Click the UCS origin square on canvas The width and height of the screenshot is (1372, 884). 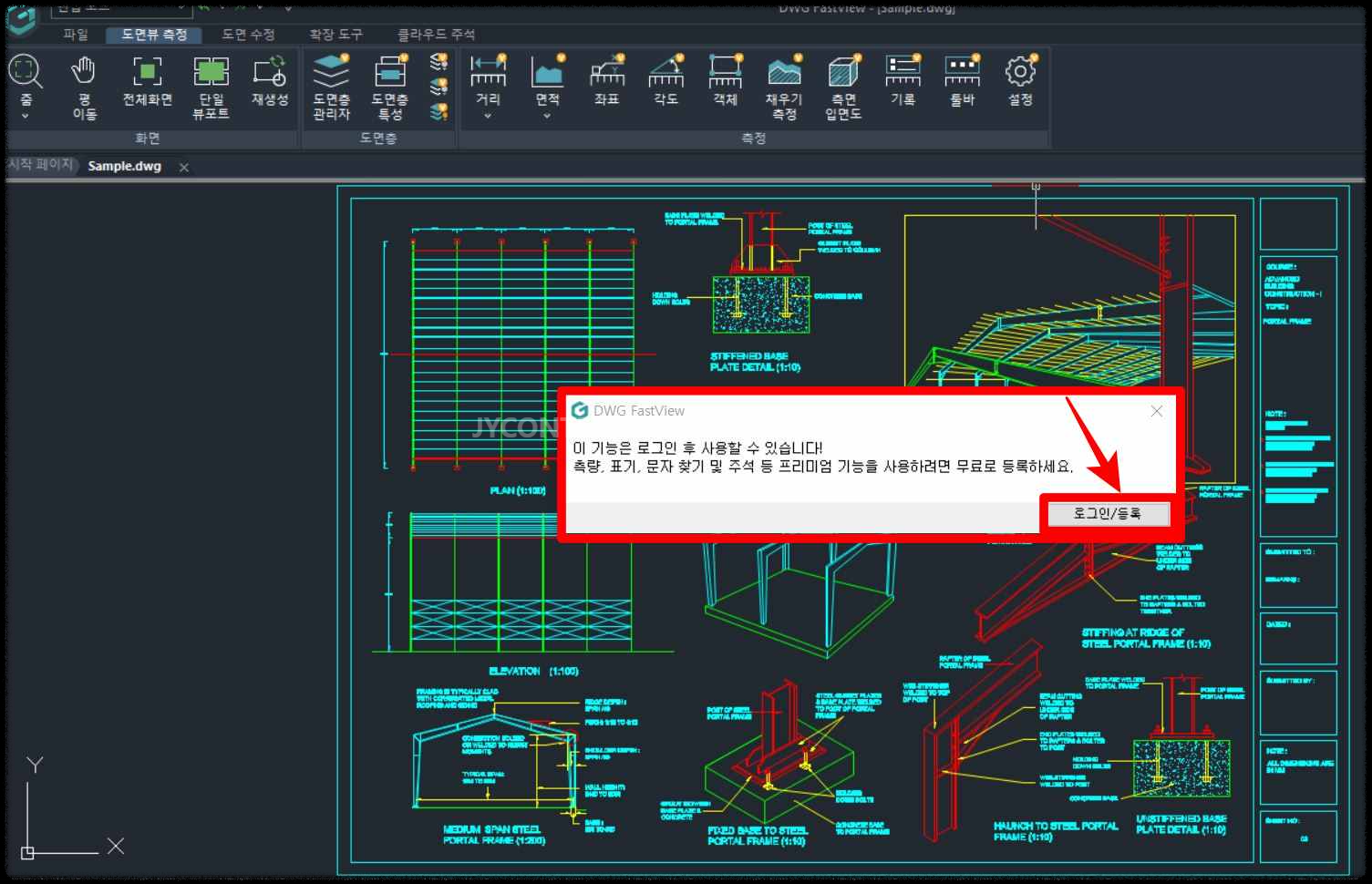[x=27, y=854]
